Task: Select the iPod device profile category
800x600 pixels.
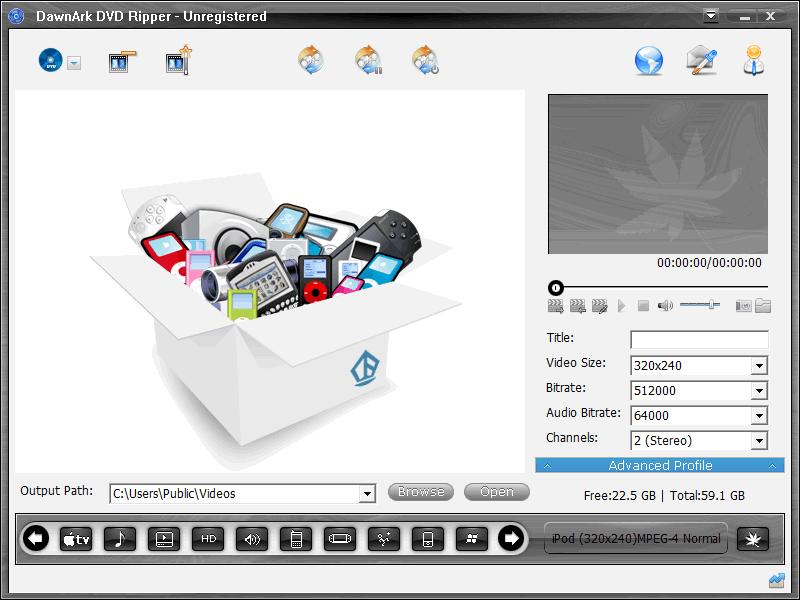Action: (428, 539)
